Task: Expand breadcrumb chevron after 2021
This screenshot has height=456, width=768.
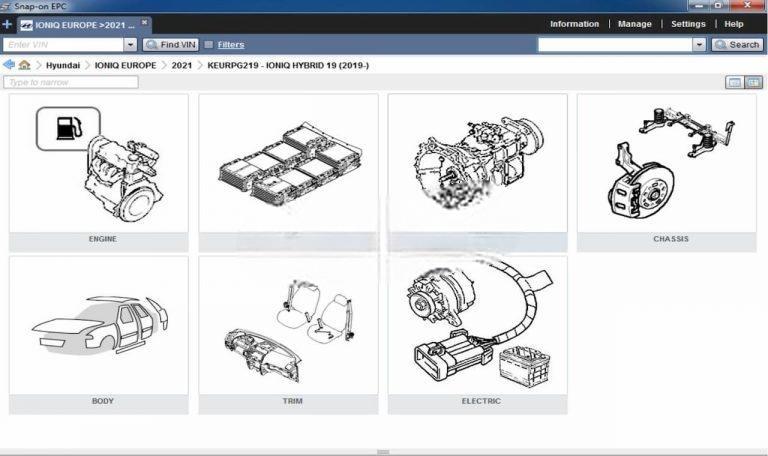Action: click(200, 65)
